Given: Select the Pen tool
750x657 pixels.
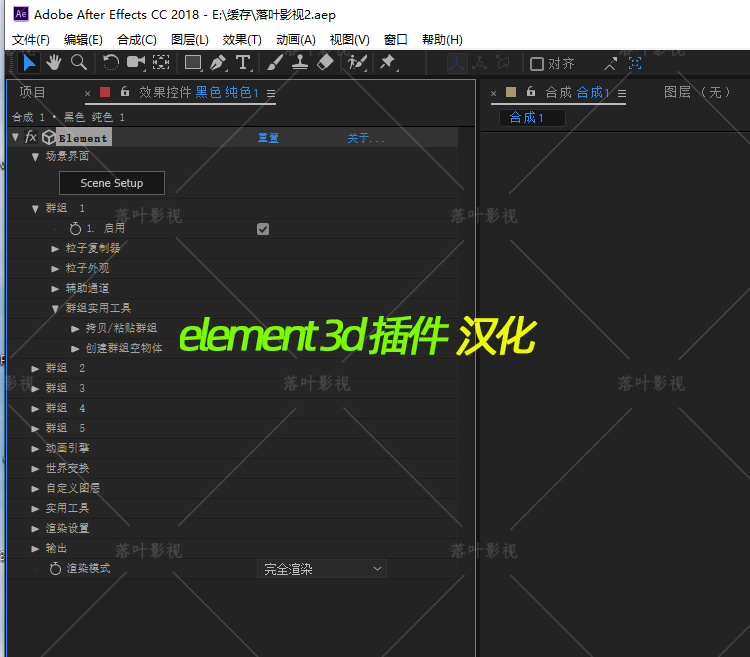Looking at the screenshot, I should [218, 63].
